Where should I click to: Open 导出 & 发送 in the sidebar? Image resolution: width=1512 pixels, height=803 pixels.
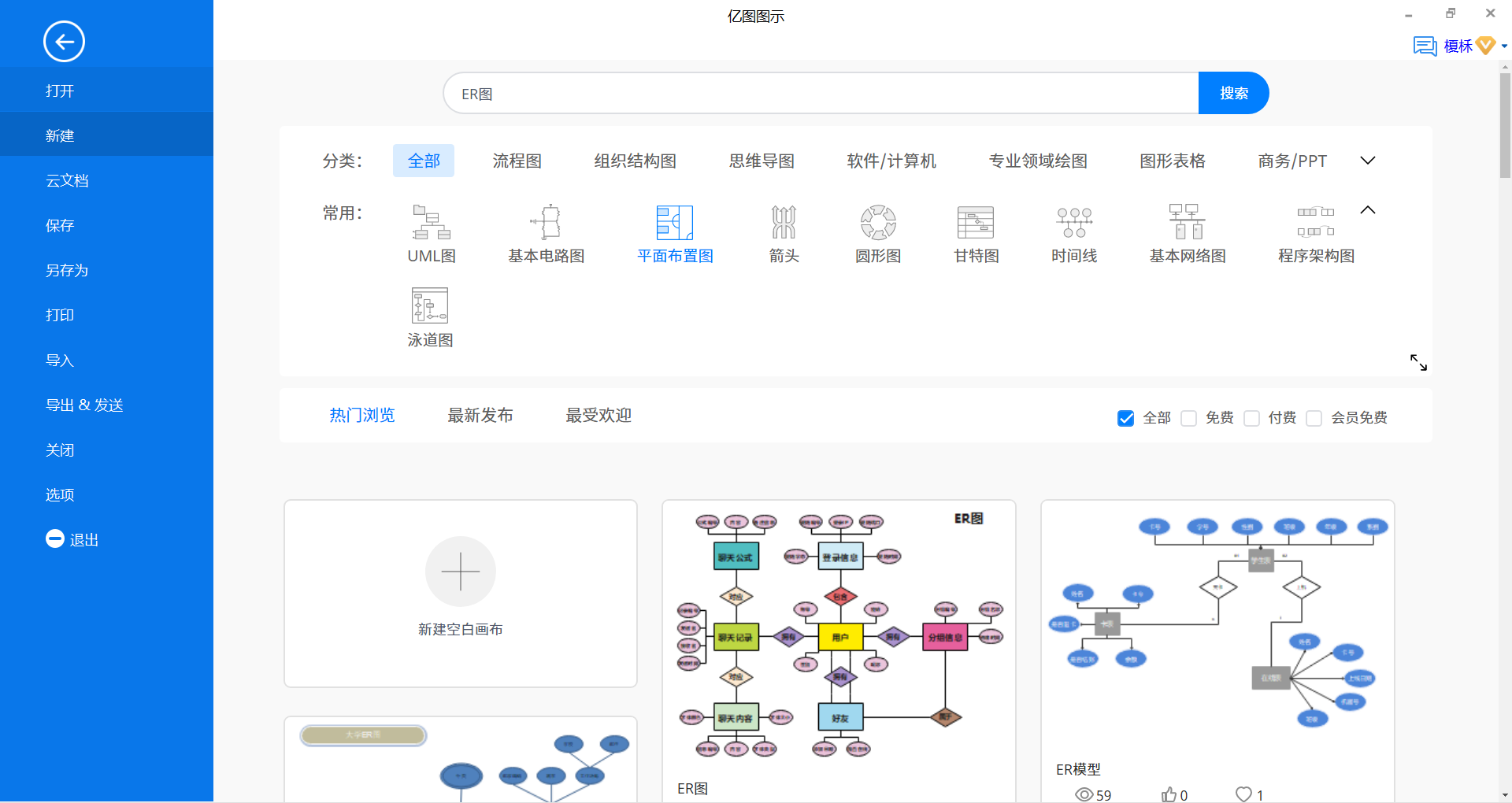tap(84, 405)
